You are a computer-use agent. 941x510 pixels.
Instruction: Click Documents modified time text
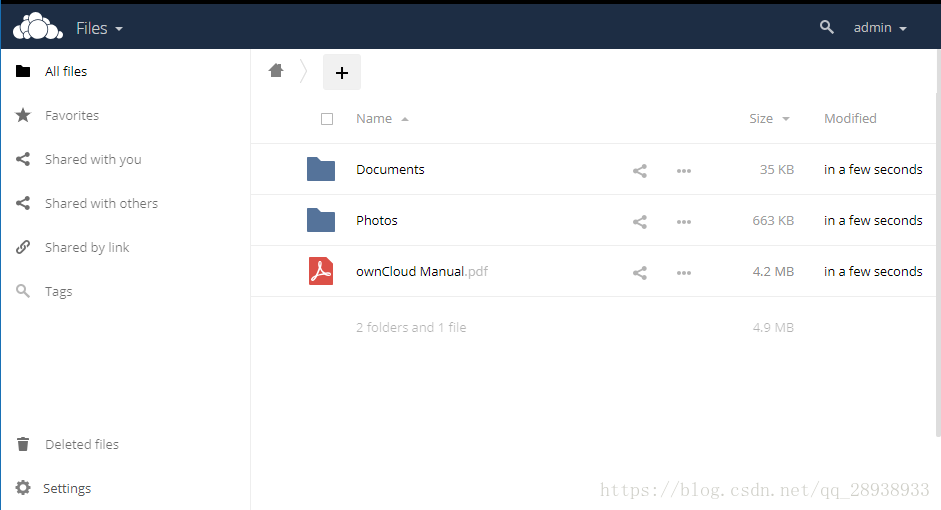pyautogui.click(x=873, y=170)
